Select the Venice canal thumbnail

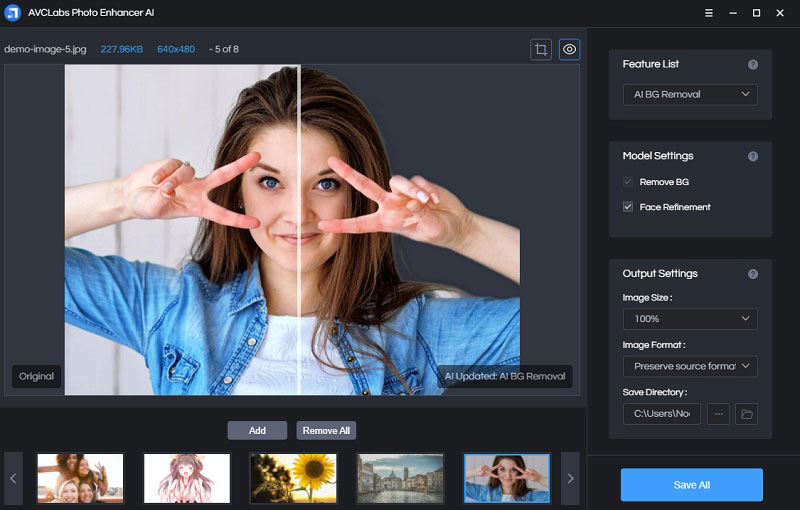tap(400, 478)
